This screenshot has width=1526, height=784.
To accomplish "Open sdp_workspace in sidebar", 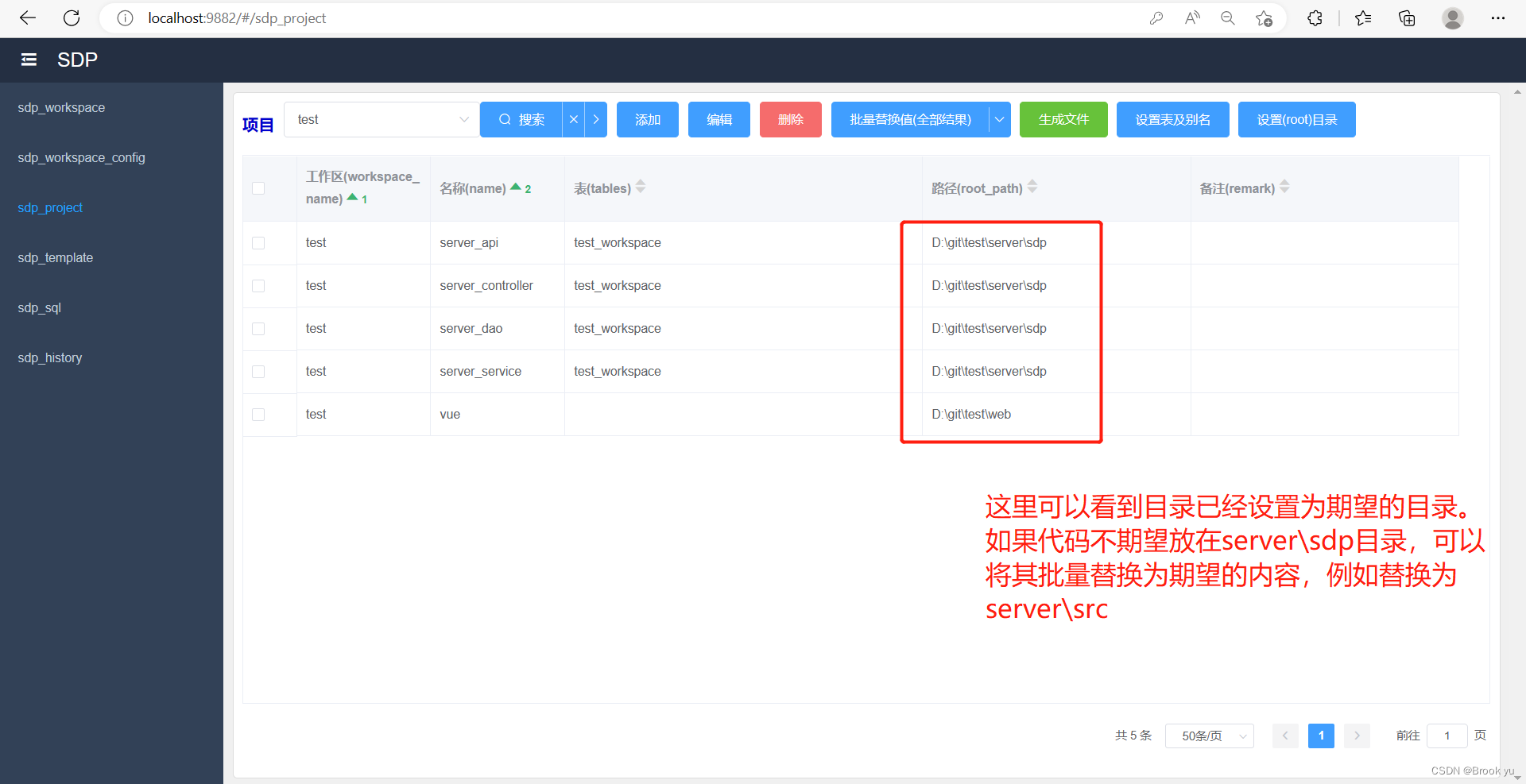I will [61, 107].
